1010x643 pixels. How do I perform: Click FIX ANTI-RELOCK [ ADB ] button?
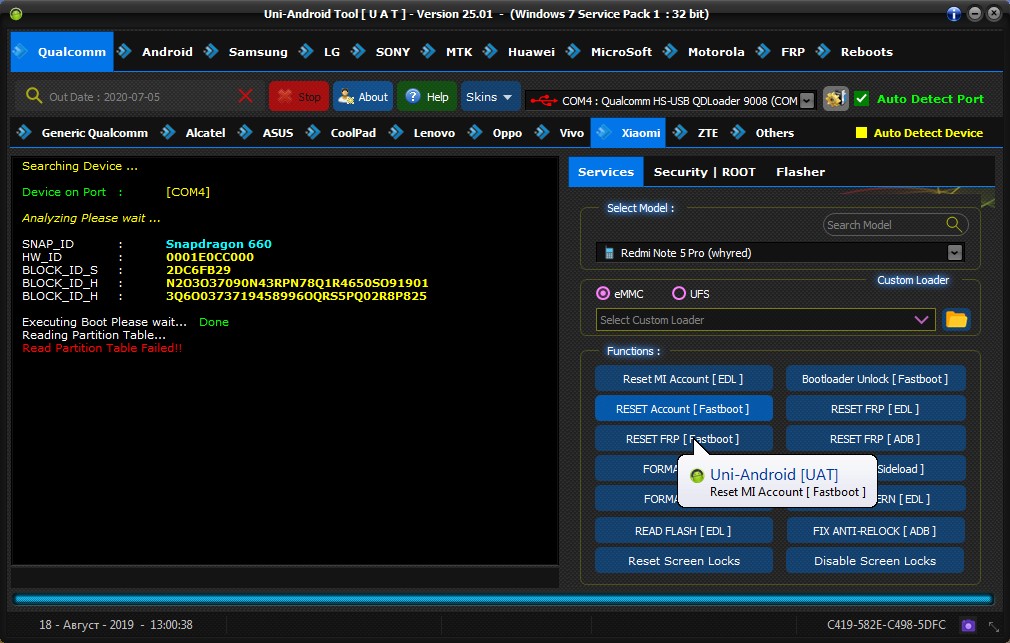(x=875, y=531)
